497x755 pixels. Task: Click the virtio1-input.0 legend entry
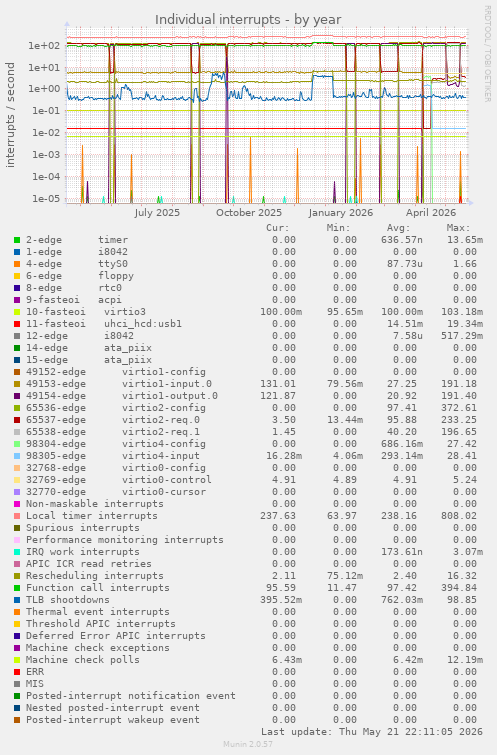click(119, 384)
